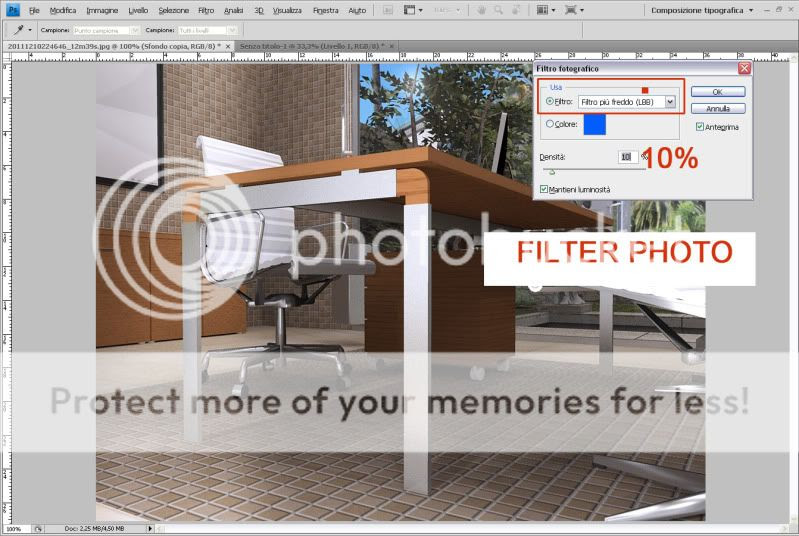Confirm the photo filter with OK

(717, 92)
